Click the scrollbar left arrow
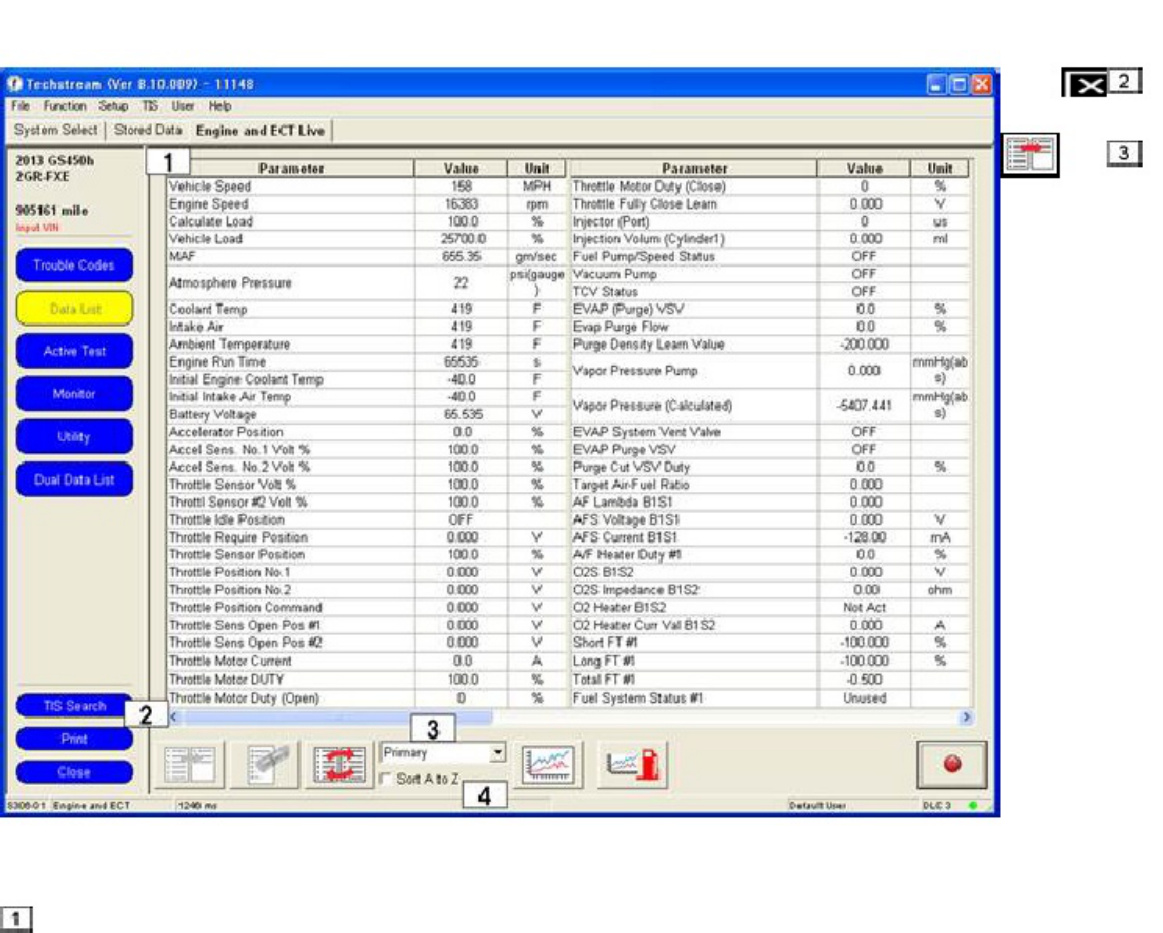The height and width of the screenshot is (933, 1163). pos(174,717)
